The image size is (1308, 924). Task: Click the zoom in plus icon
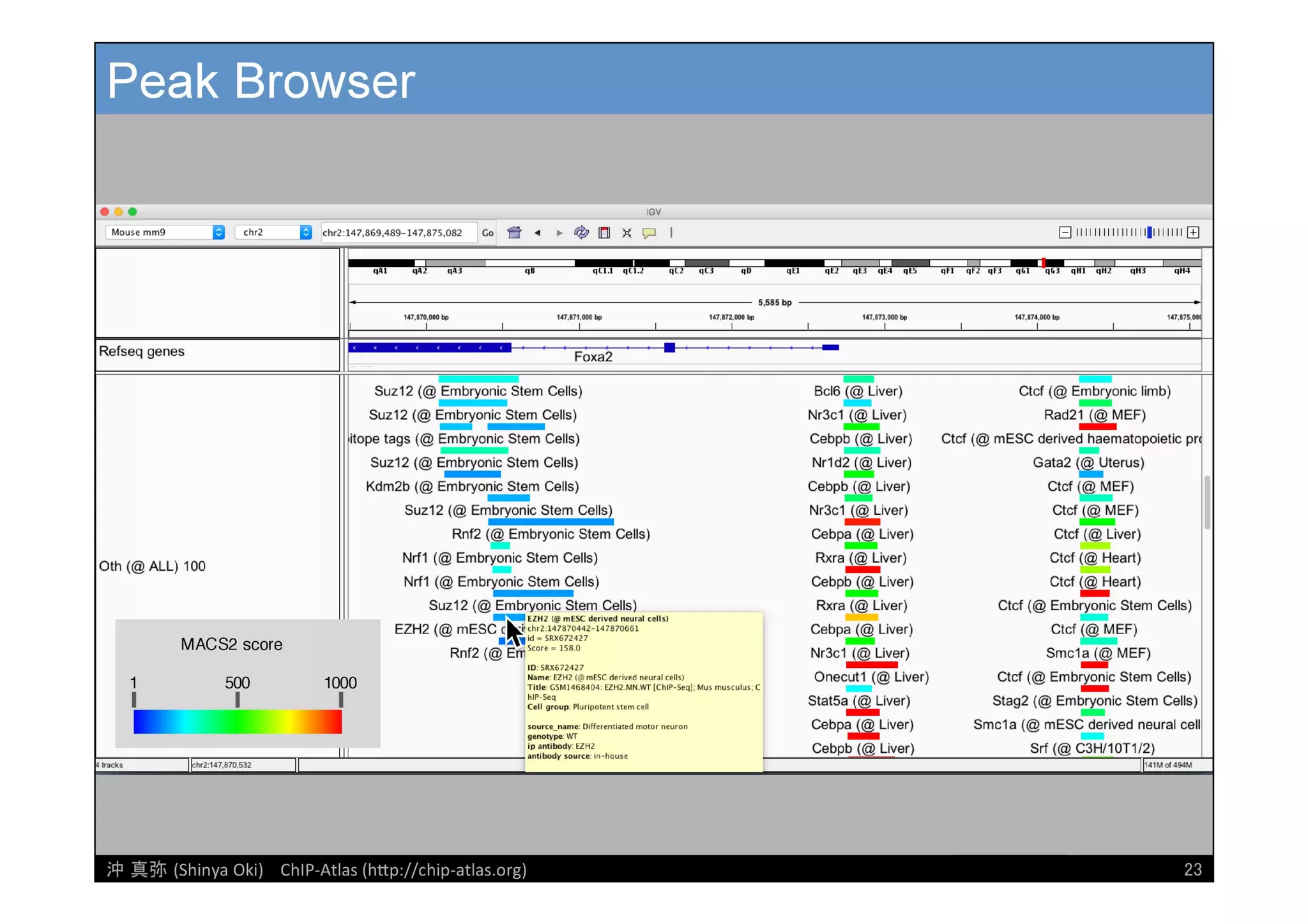pyautogui.click(x=1193, y=232)
